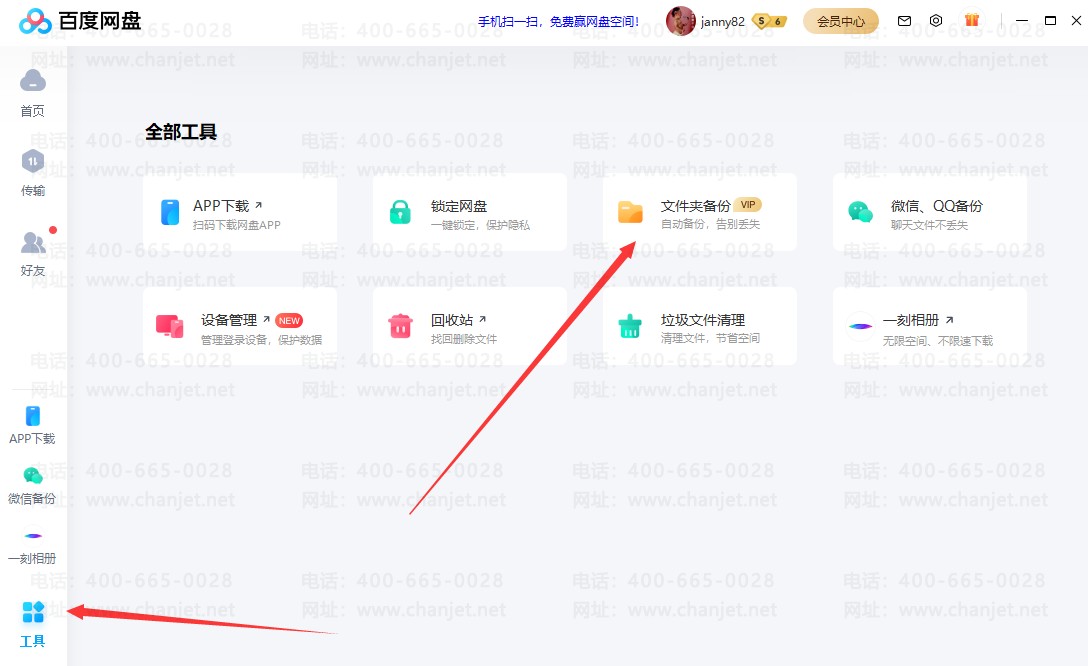Select the sidebar APP下载 label
This screenshot has width=1088, height=666.
pos(33,438)
